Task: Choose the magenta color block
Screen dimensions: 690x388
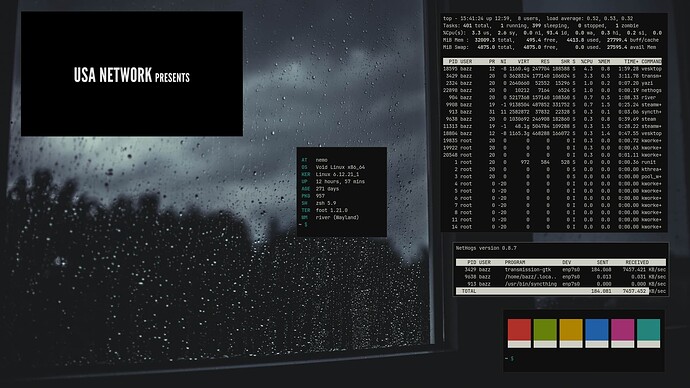Action: 623,333
